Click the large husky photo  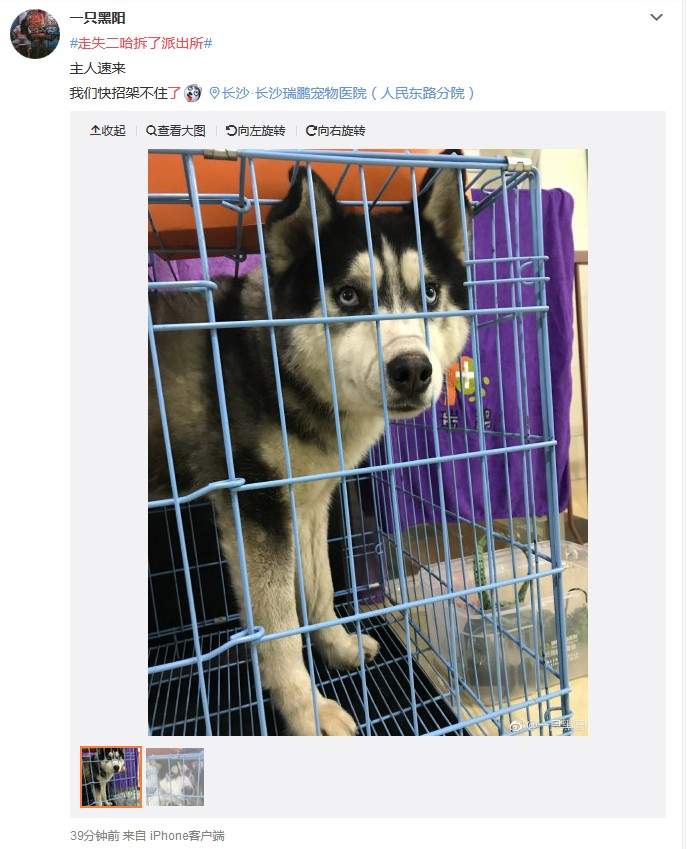pyautogui.click(x=368, y=442)
